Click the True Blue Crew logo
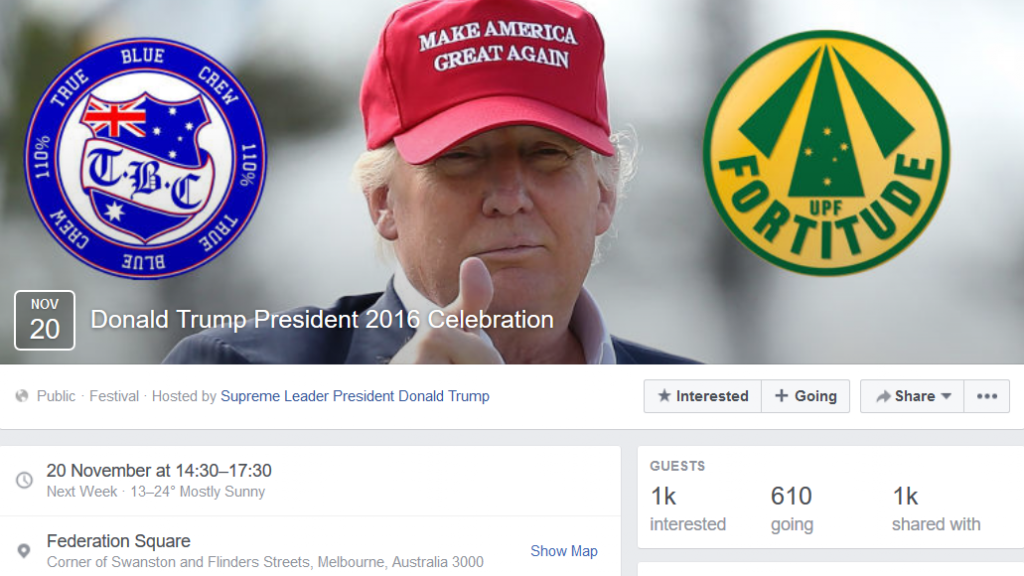The height and width of the screenshot is (576, 1024). tap(145, 159)
